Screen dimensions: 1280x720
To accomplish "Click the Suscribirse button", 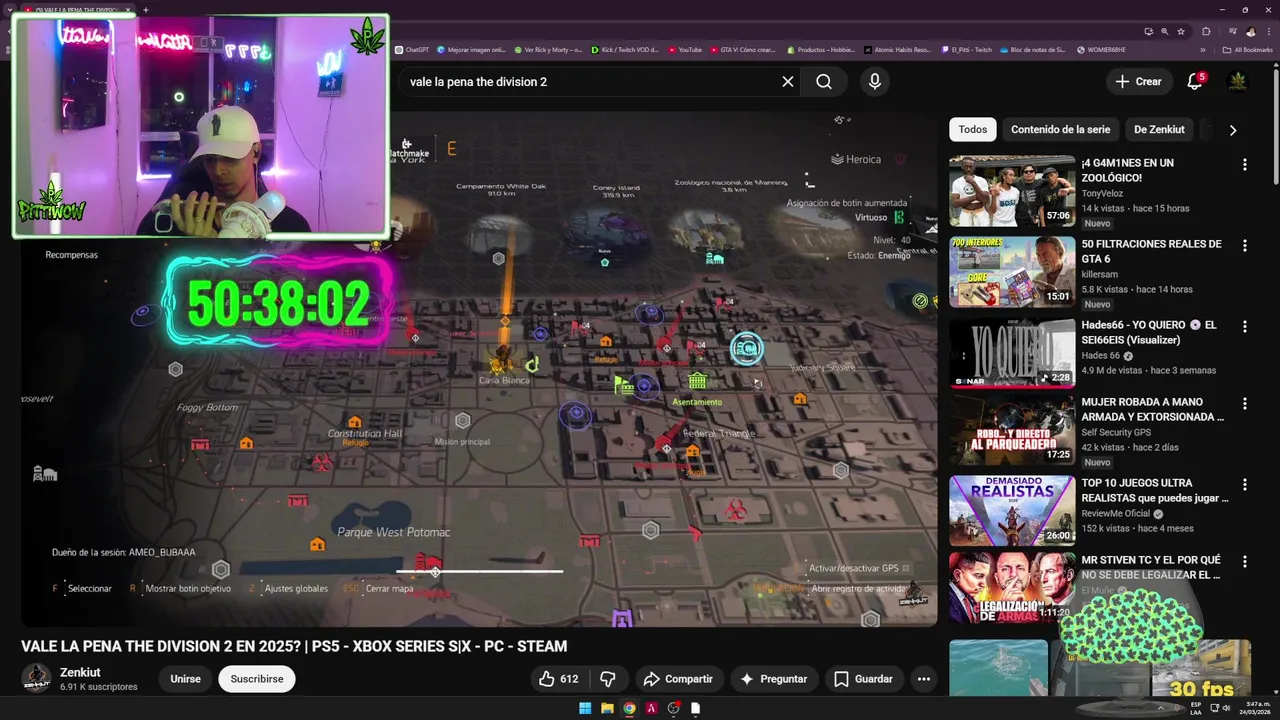I will point(257,679).
